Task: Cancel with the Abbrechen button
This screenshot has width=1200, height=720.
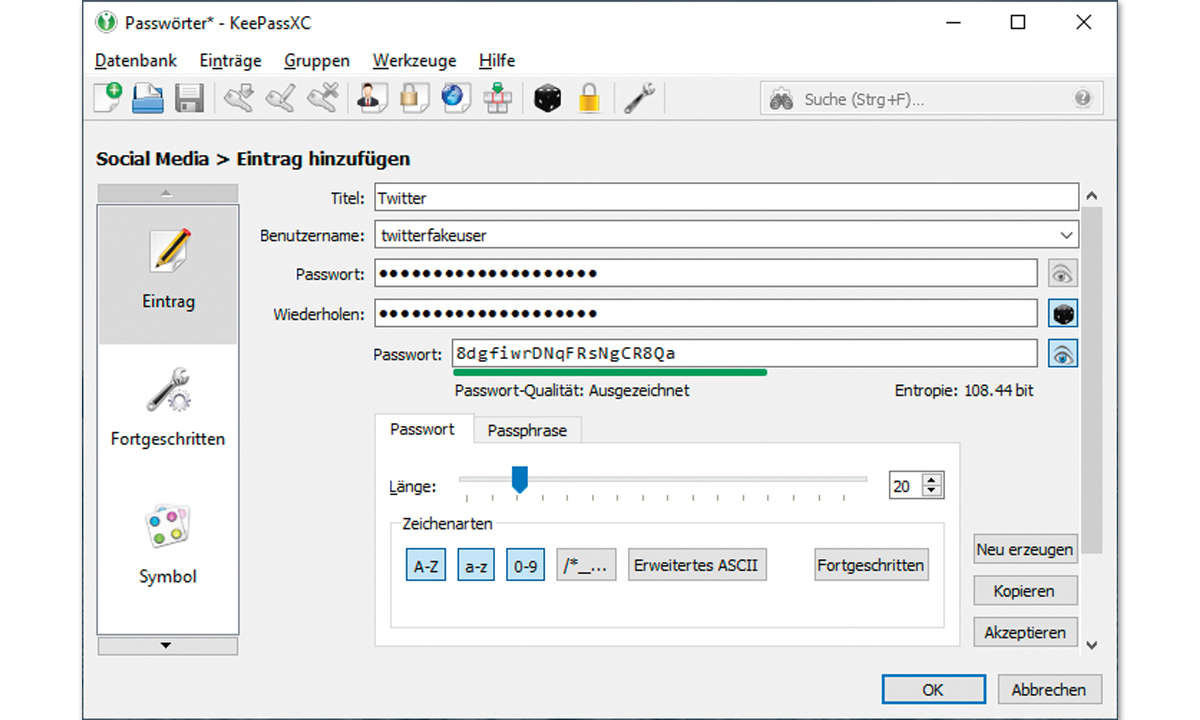Action: pyautogui.click(x=1048, y=689)
